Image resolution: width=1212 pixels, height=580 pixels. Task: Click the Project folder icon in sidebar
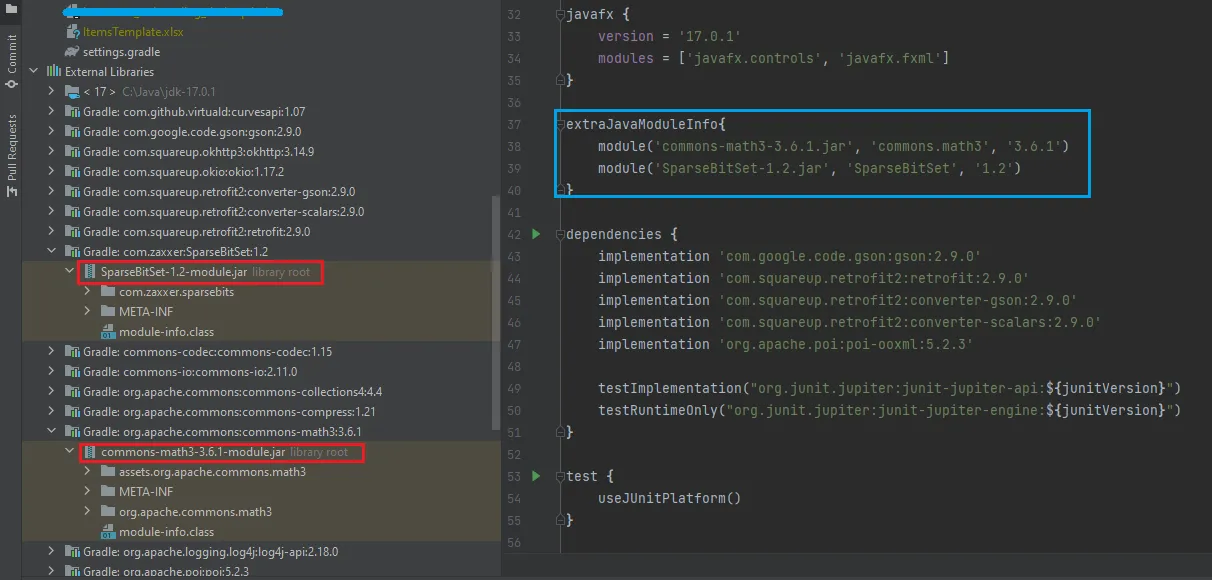pyautogui.click(x=11, y=7)
